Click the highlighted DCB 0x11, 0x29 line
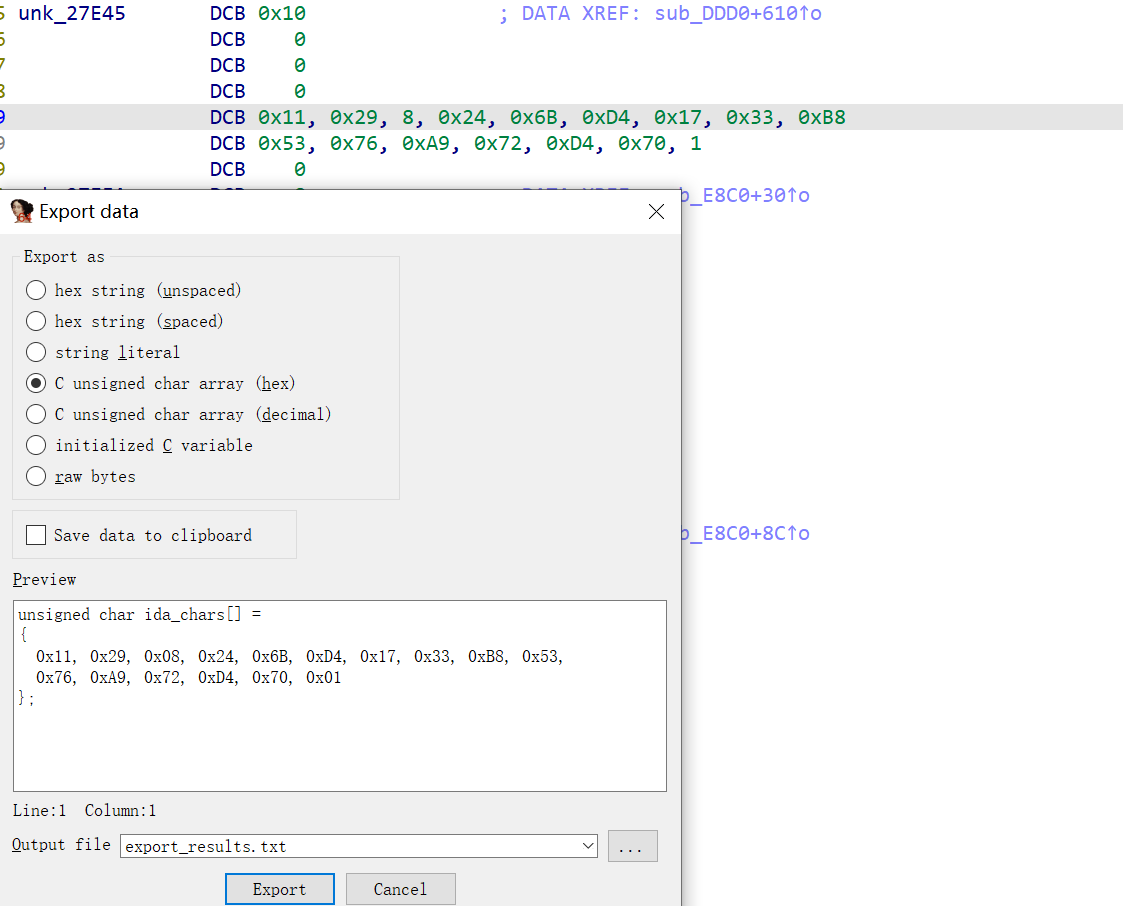1123x906 pixels. (550, 118)
